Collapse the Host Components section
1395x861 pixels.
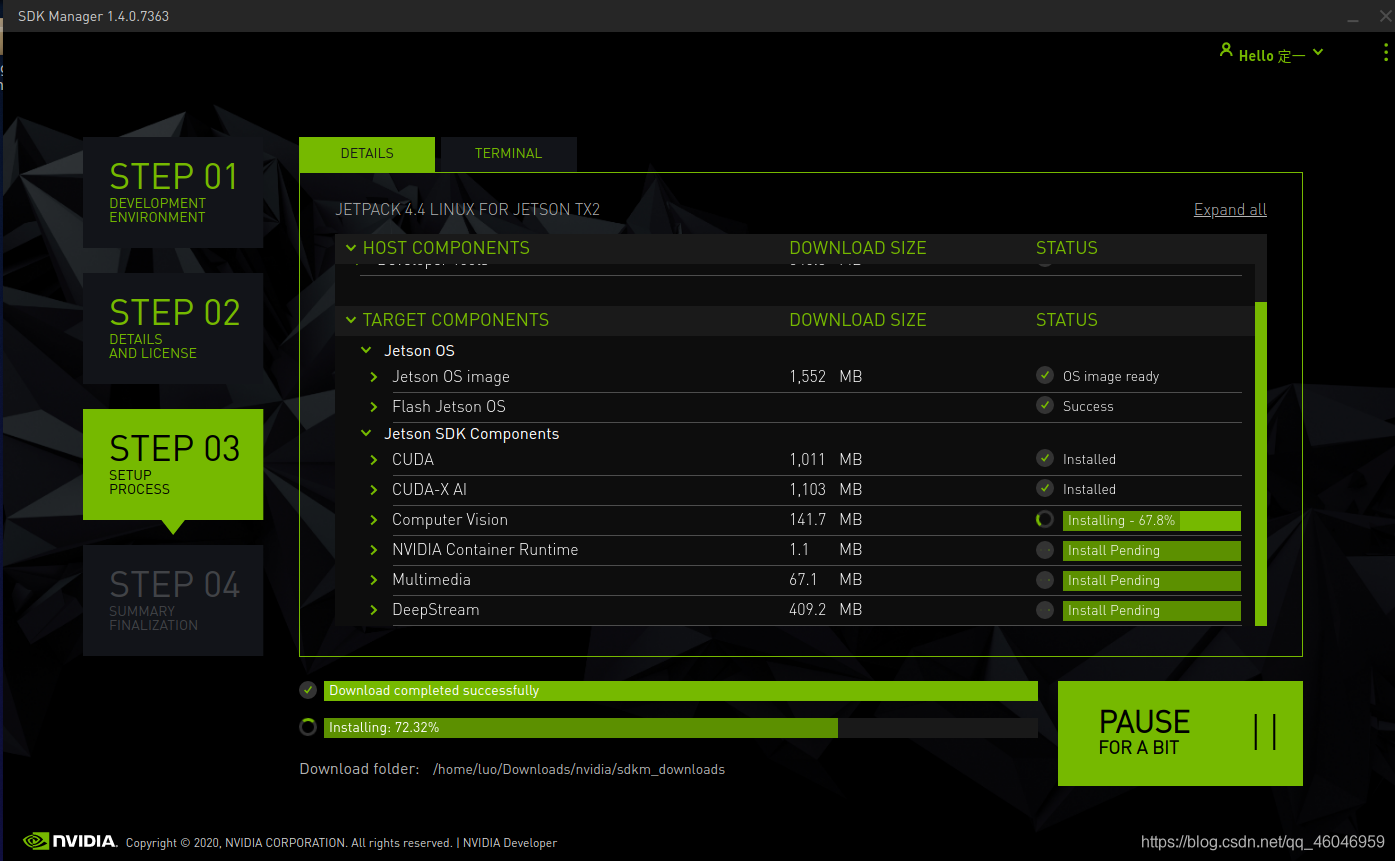(351, 248)
